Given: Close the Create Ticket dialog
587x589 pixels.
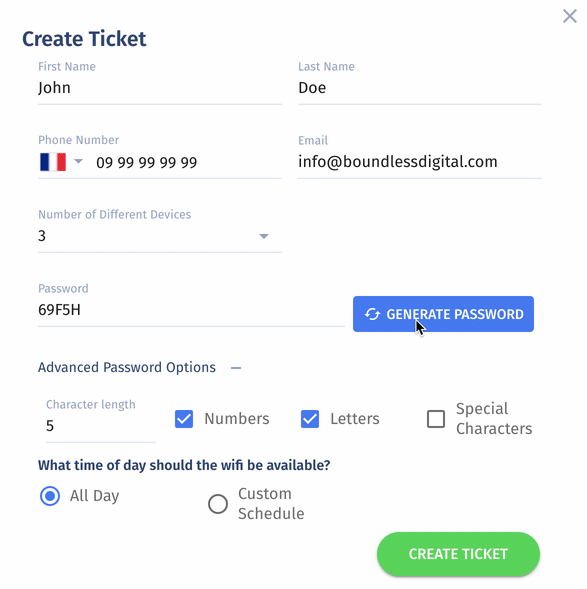Looking at the screenshot, I should pyautogui.click(x=569, y=16).
